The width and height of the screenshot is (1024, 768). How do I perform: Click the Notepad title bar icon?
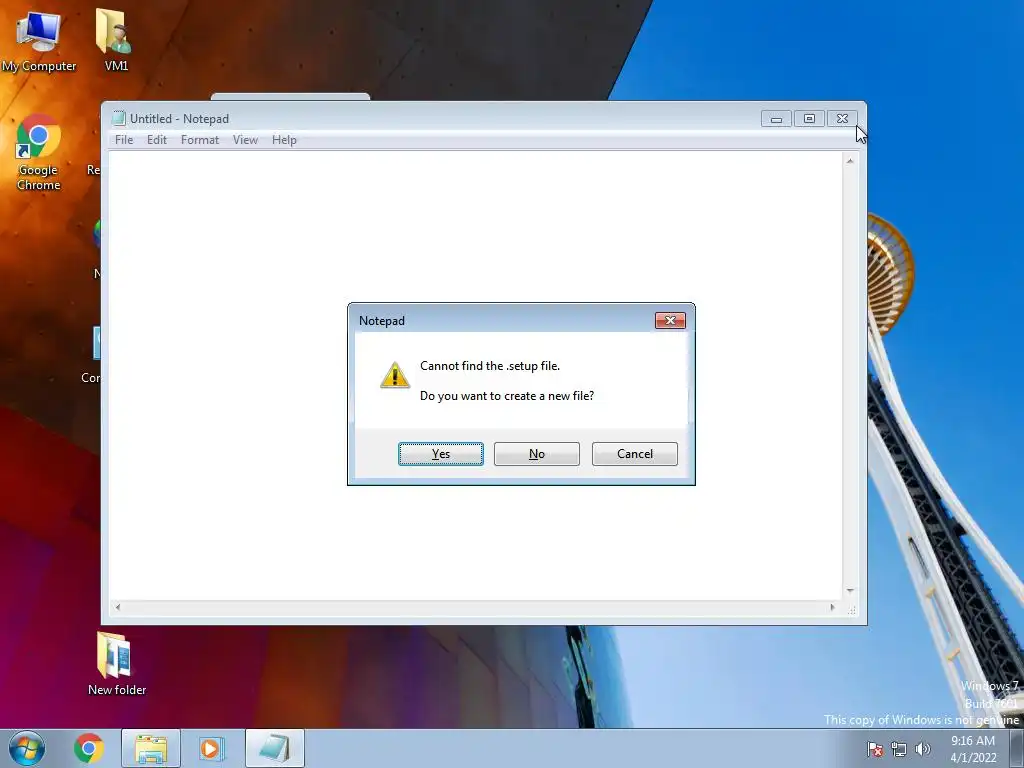point(118,118)
